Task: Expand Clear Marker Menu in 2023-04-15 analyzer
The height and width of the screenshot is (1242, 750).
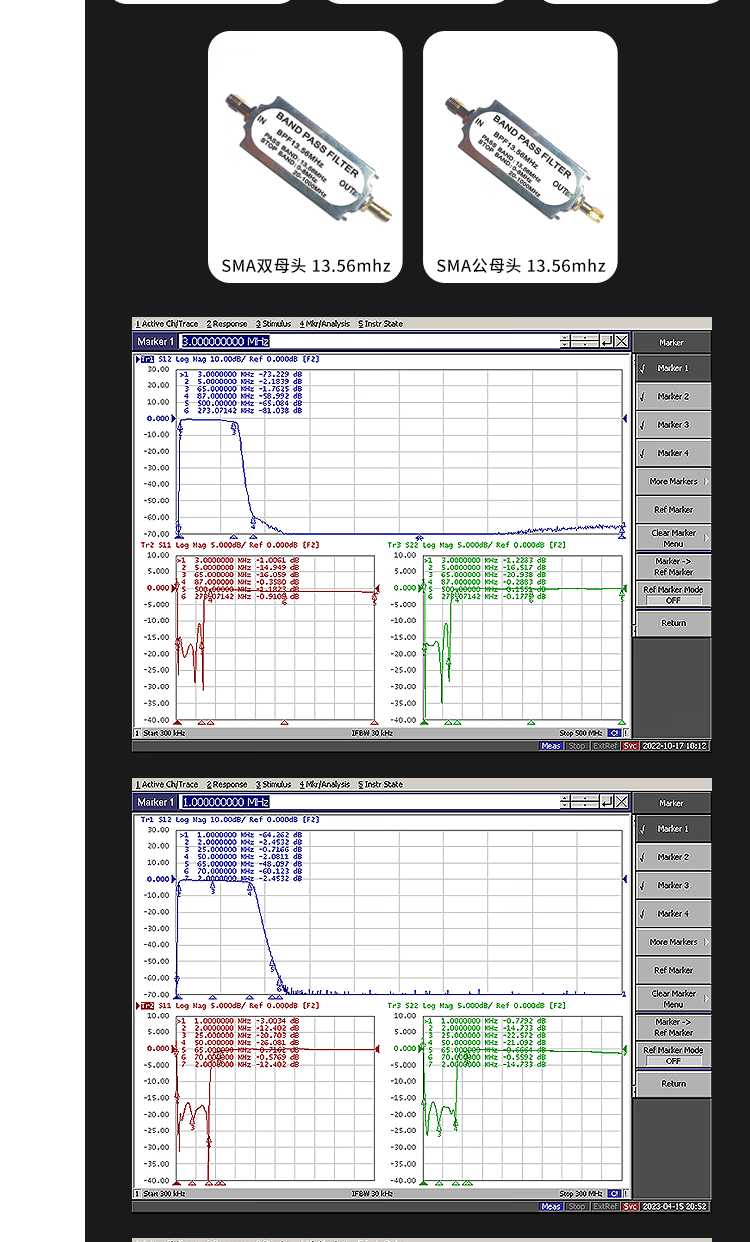Action: coord(673,998)
